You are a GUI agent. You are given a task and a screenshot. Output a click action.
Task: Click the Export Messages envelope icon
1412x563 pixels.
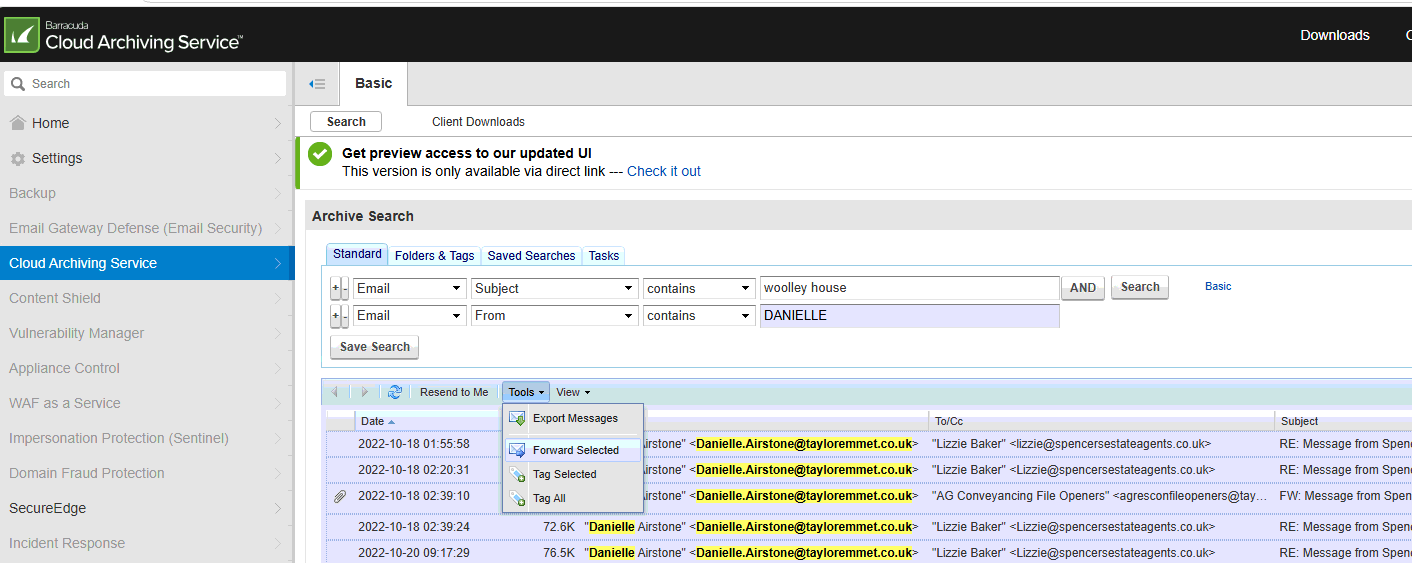click(x=517, y=418)
